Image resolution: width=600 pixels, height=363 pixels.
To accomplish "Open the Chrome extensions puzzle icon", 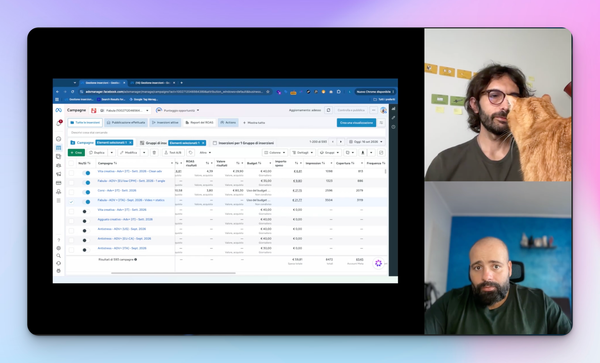I will 339,92.
